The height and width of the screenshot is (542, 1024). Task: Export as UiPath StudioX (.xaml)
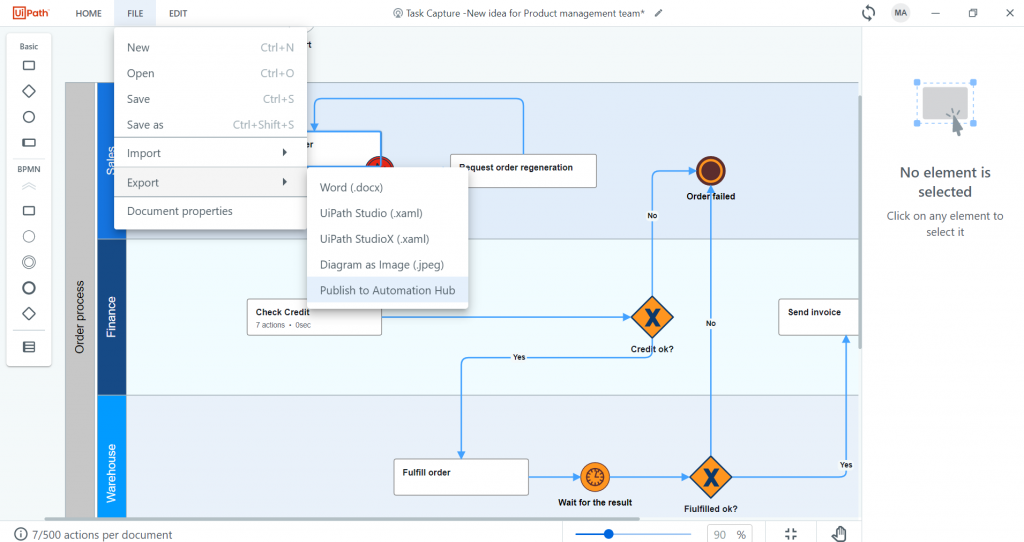[387, 239]
